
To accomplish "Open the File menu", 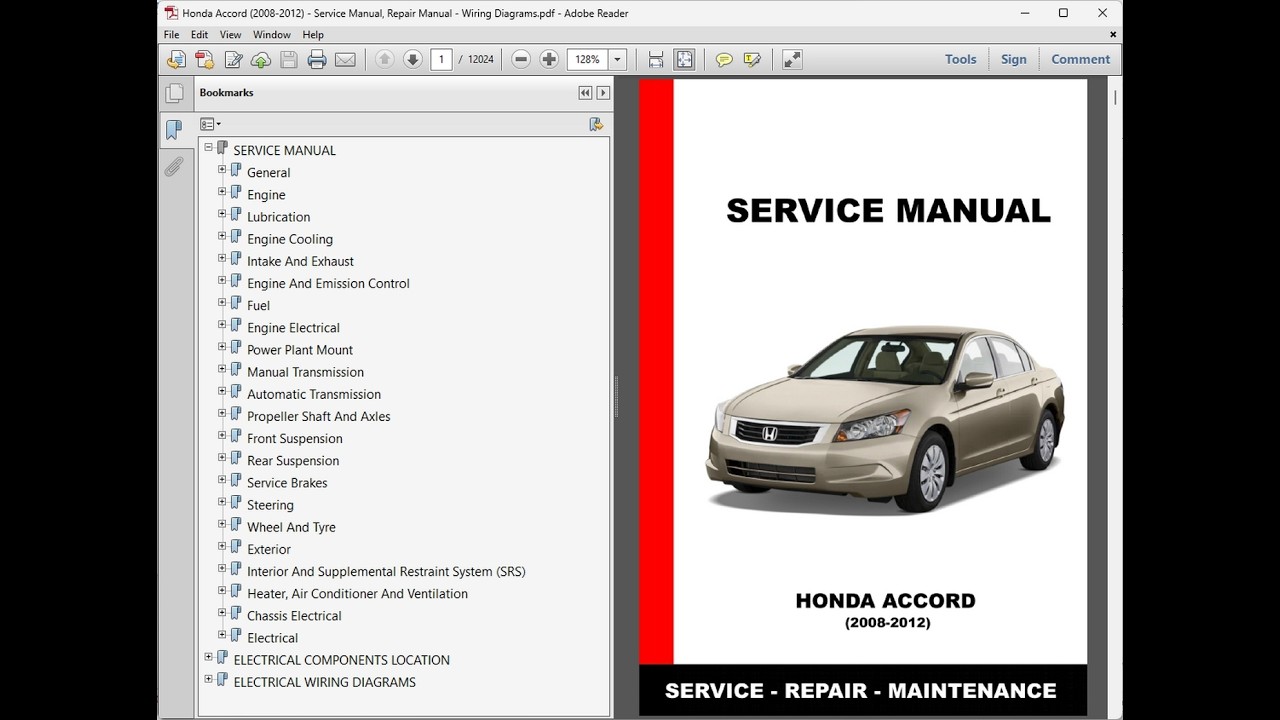I will coord(172,34).
